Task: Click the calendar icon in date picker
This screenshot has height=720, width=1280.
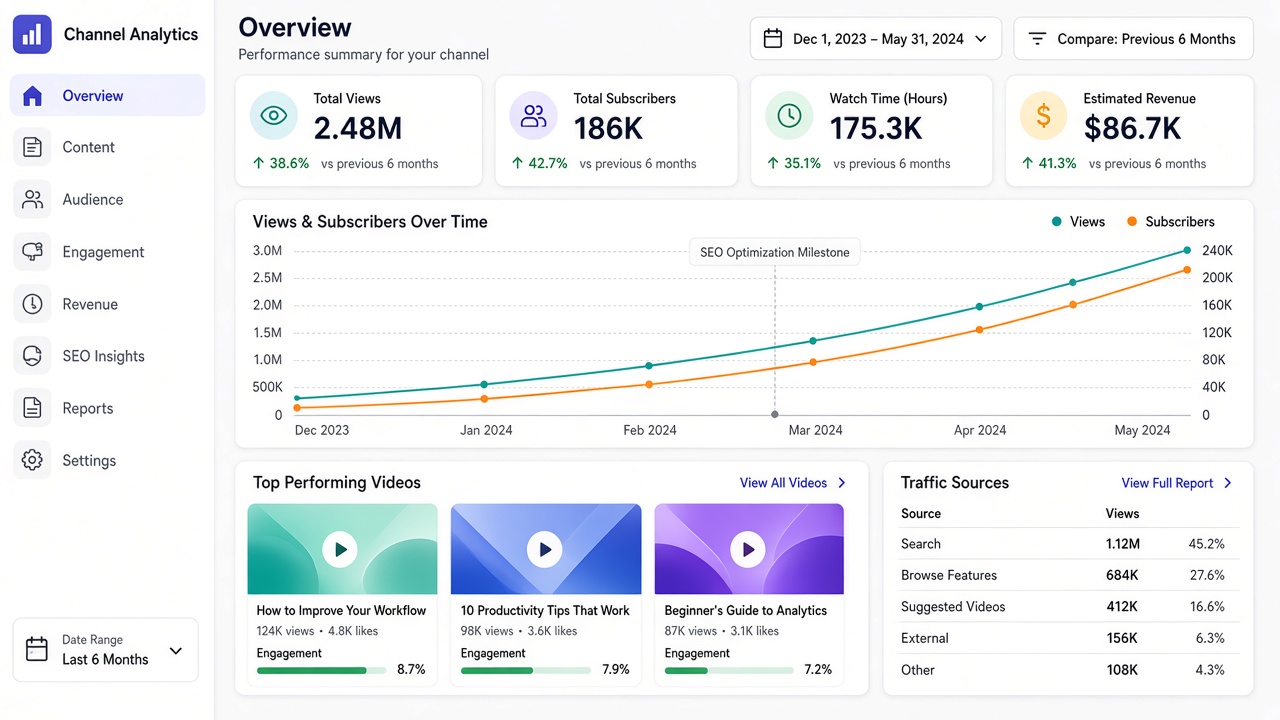Action: (773, 39)
